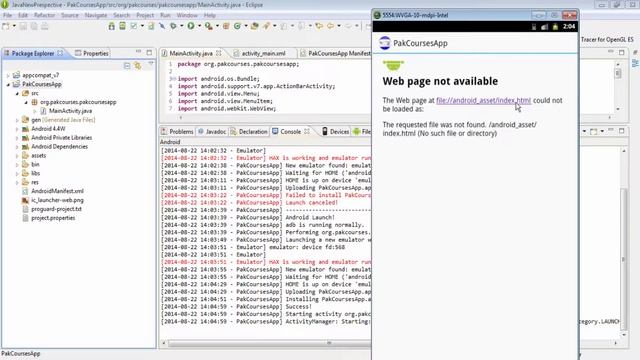Click "Web page not available" heading
Viewport: 640px width, 360px height.
point(440,81)
